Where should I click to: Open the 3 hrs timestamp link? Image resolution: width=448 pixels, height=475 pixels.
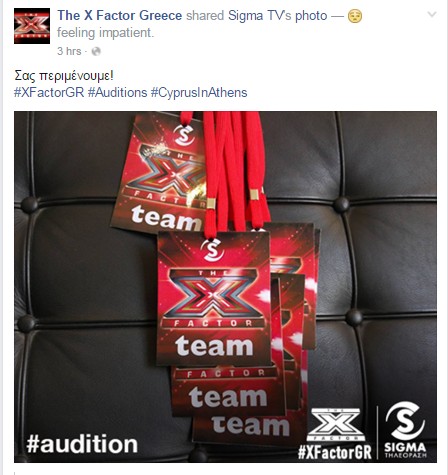click(69, 51)
